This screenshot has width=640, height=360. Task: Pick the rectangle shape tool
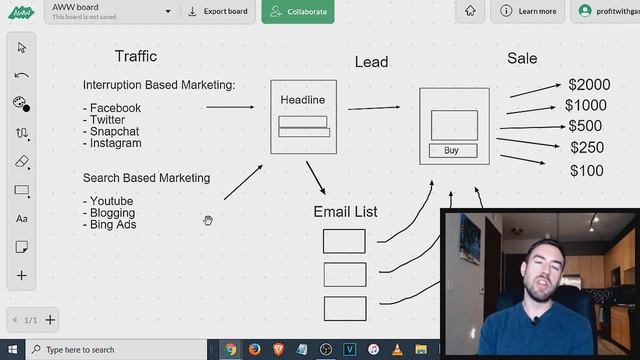pyautogui.click(x=22, y=190)
